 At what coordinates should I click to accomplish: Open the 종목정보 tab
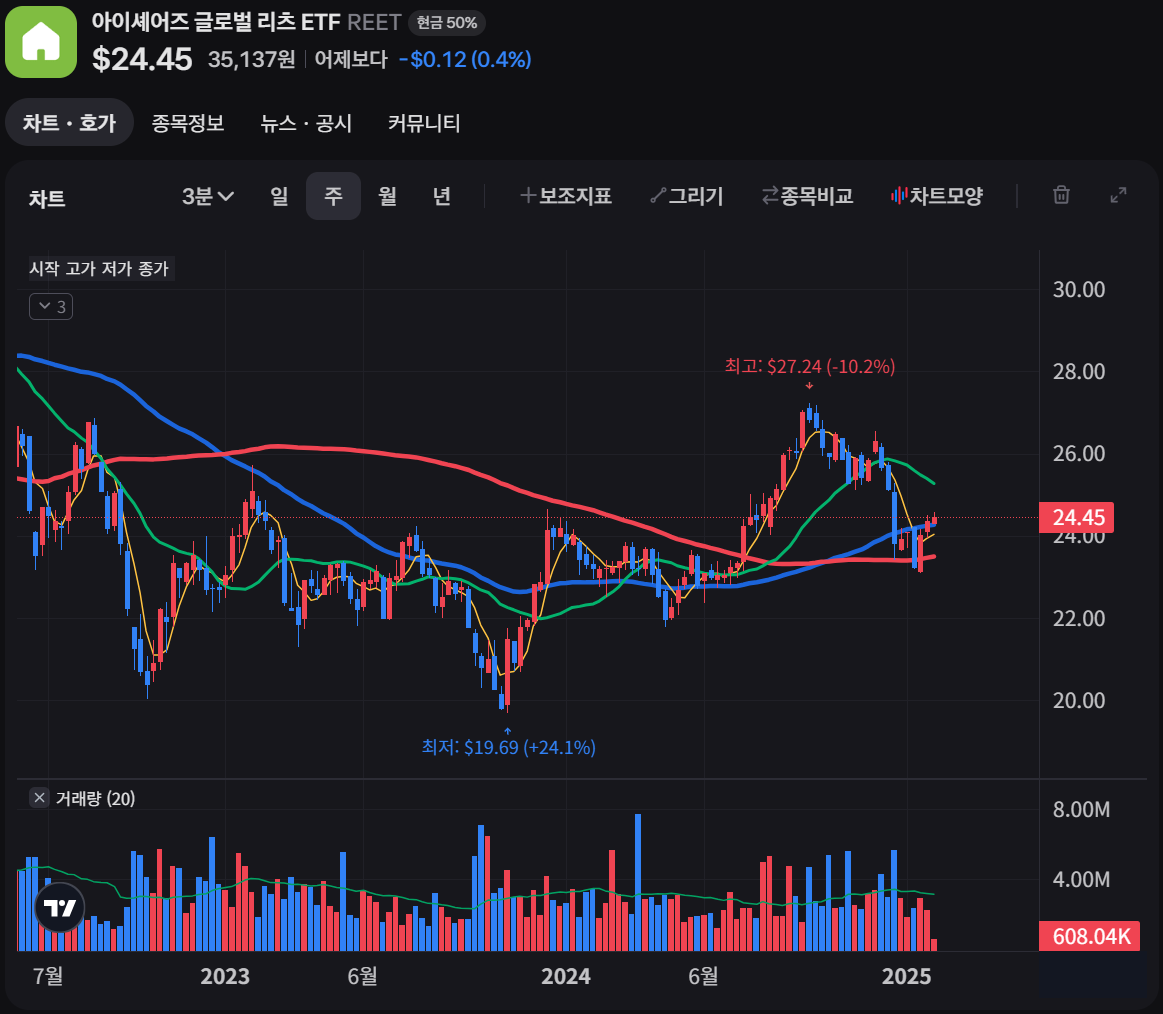[188, 122]
